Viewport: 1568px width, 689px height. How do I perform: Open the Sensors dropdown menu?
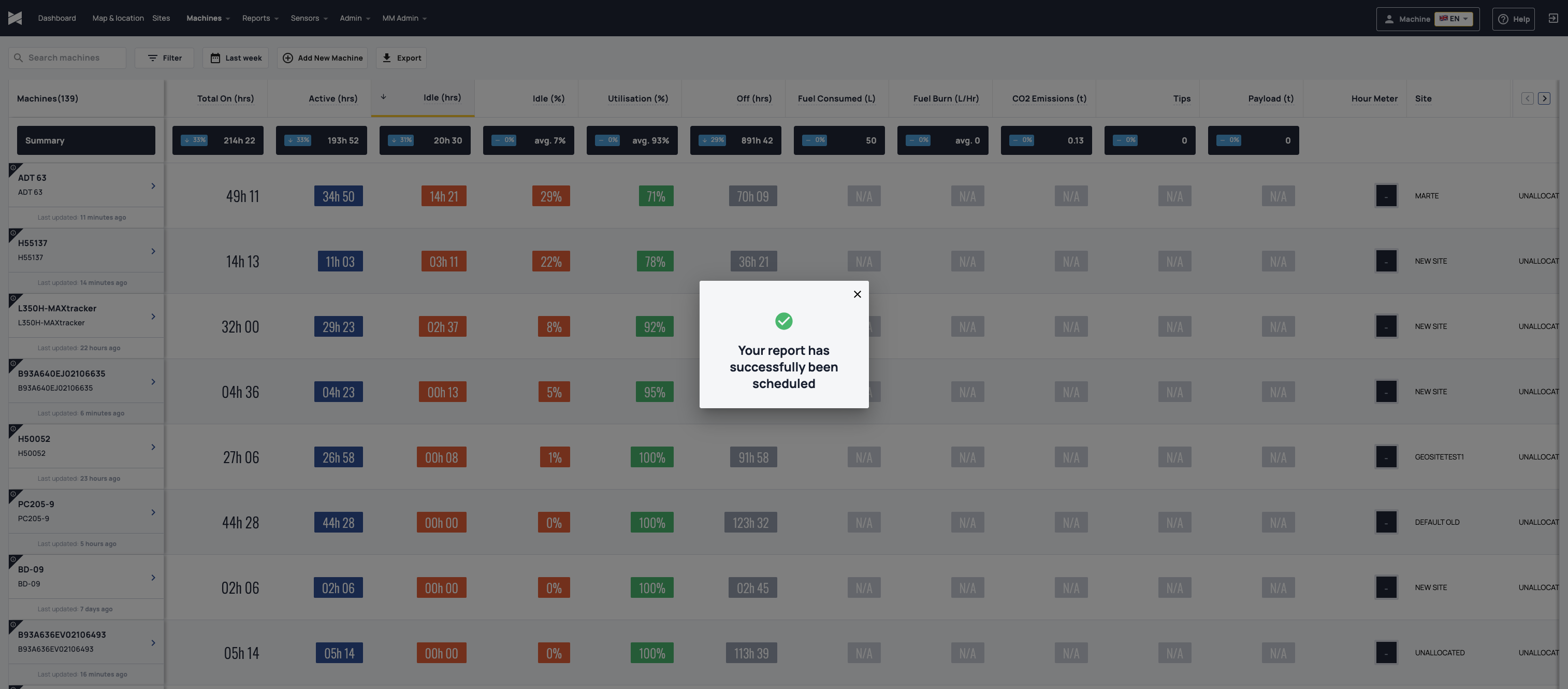point(309,18)
